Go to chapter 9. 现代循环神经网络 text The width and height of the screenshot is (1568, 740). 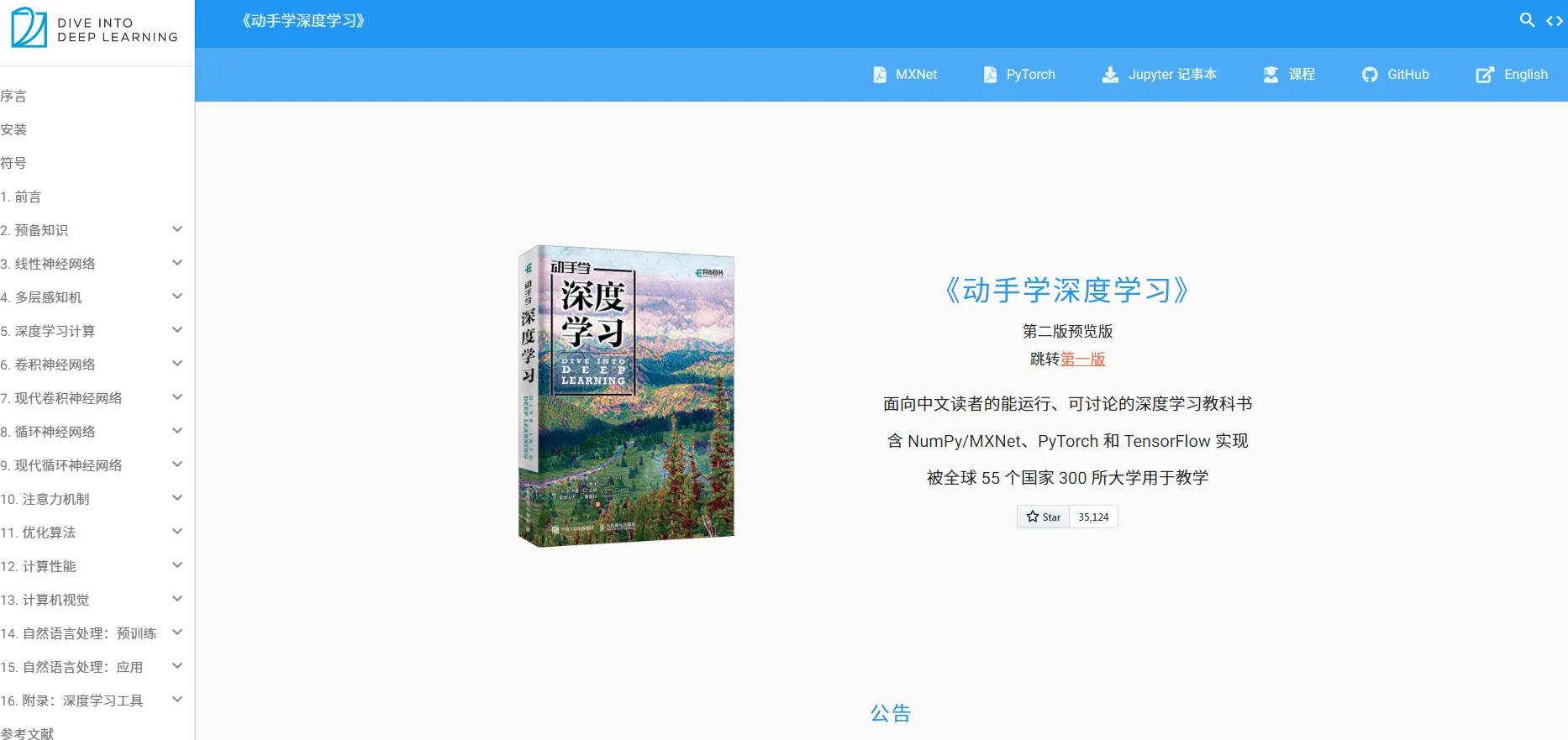[x=61, y=465]
